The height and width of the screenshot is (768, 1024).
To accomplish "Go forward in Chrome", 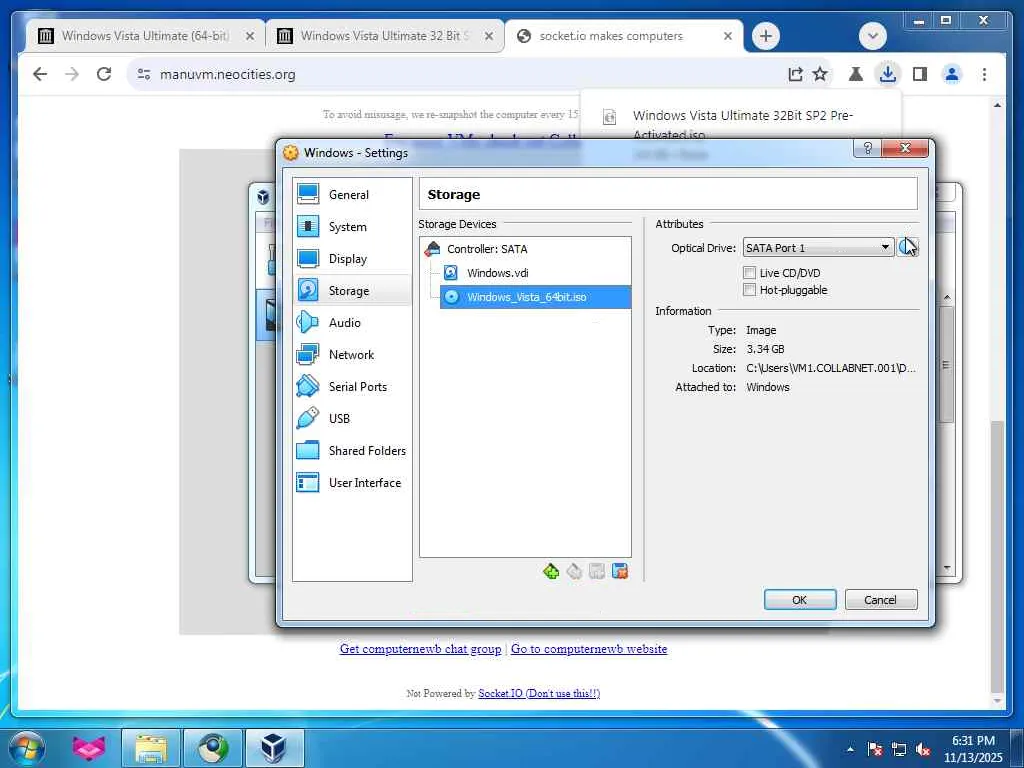I will 72,74.
